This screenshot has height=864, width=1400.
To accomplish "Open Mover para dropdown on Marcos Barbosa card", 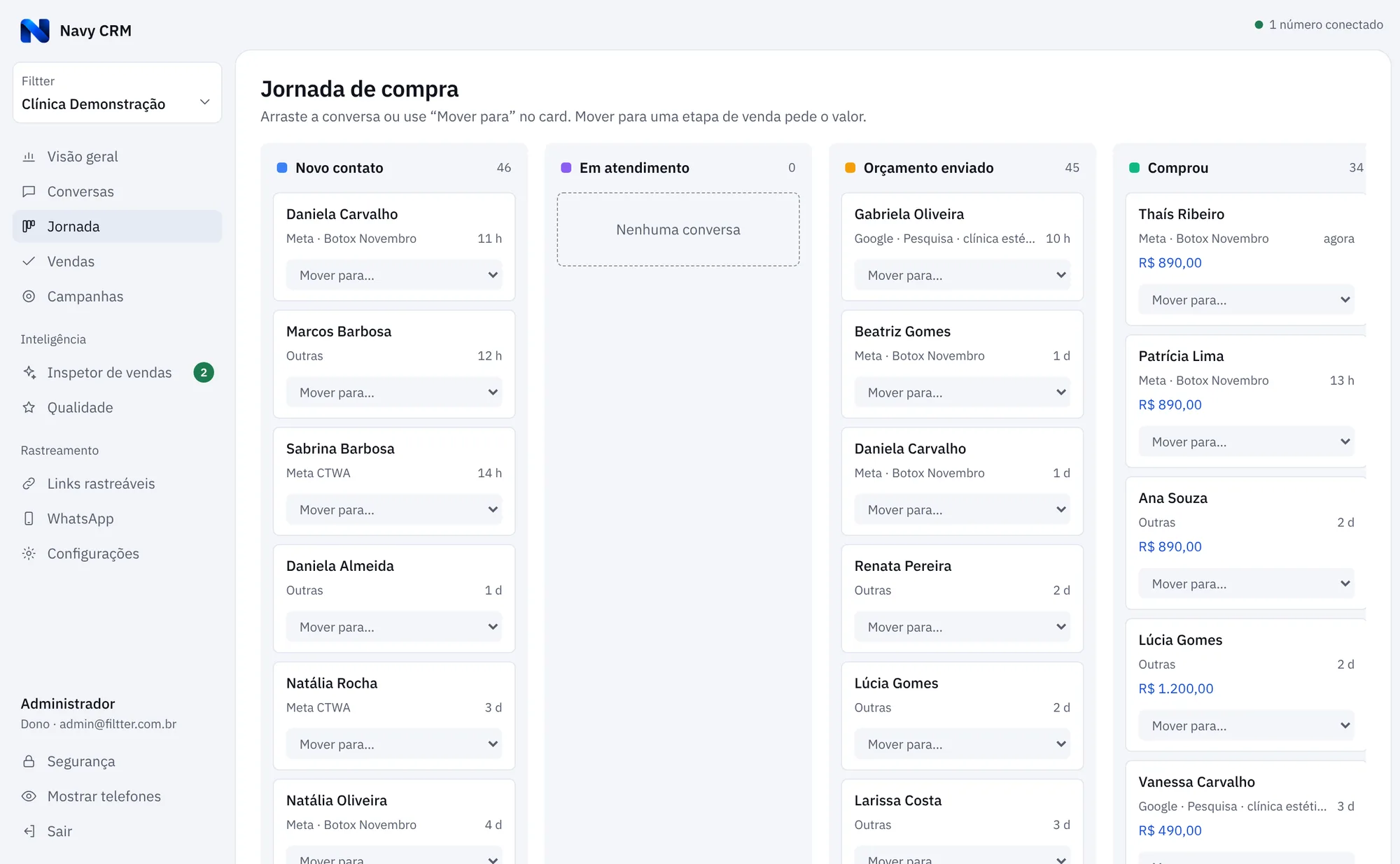I will [394, 392].
